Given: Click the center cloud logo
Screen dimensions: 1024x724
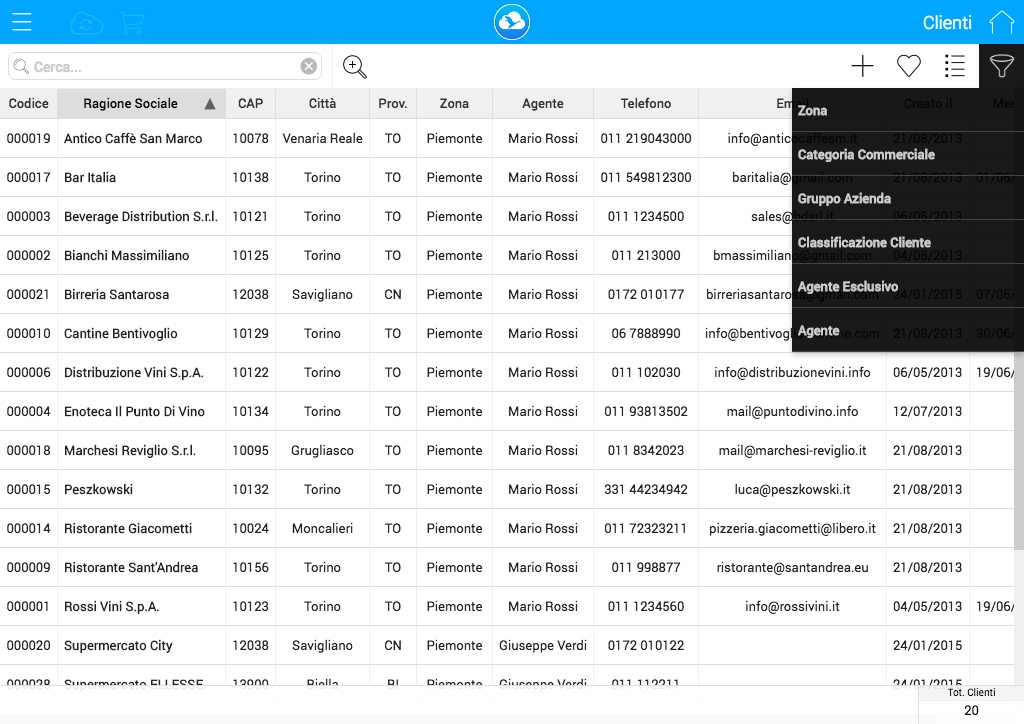Looking at the screenshot, I should tap(511, 22).
